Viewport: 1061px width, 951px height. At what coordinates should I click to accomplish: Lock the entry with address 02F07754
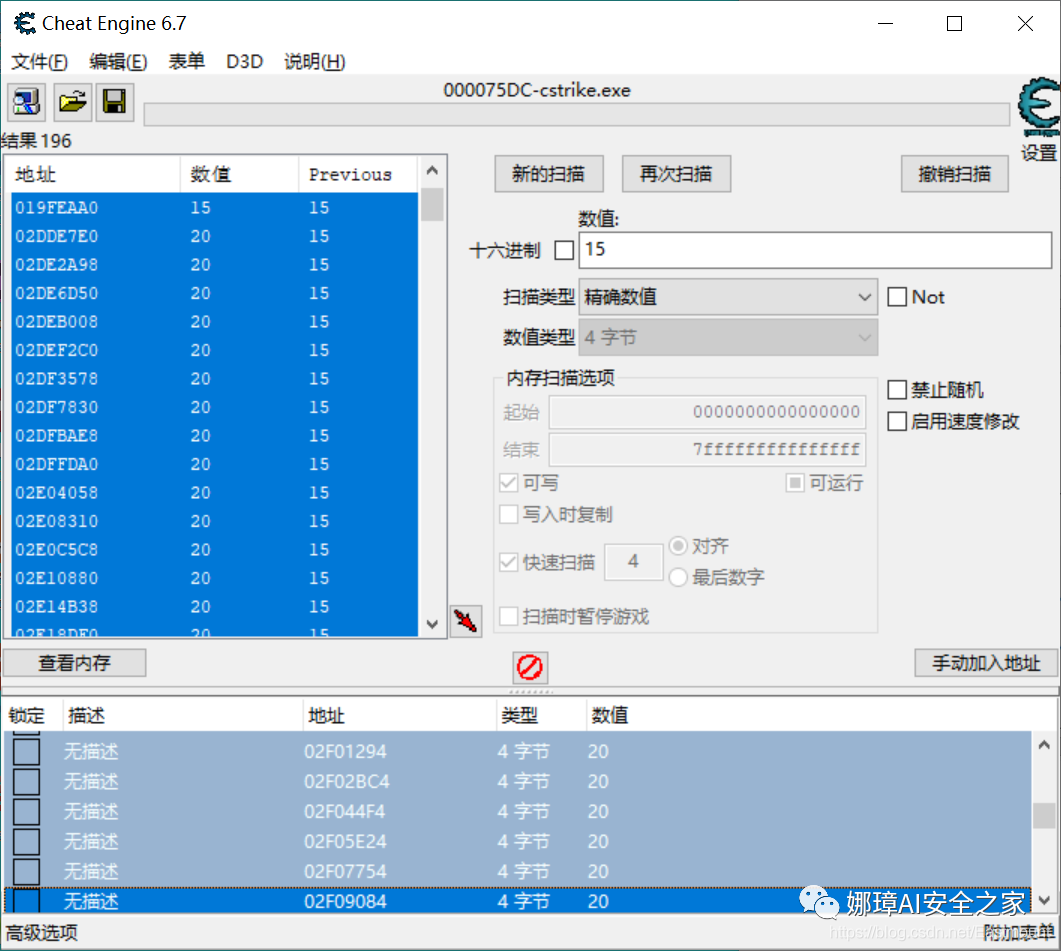[x=26, y=871]
